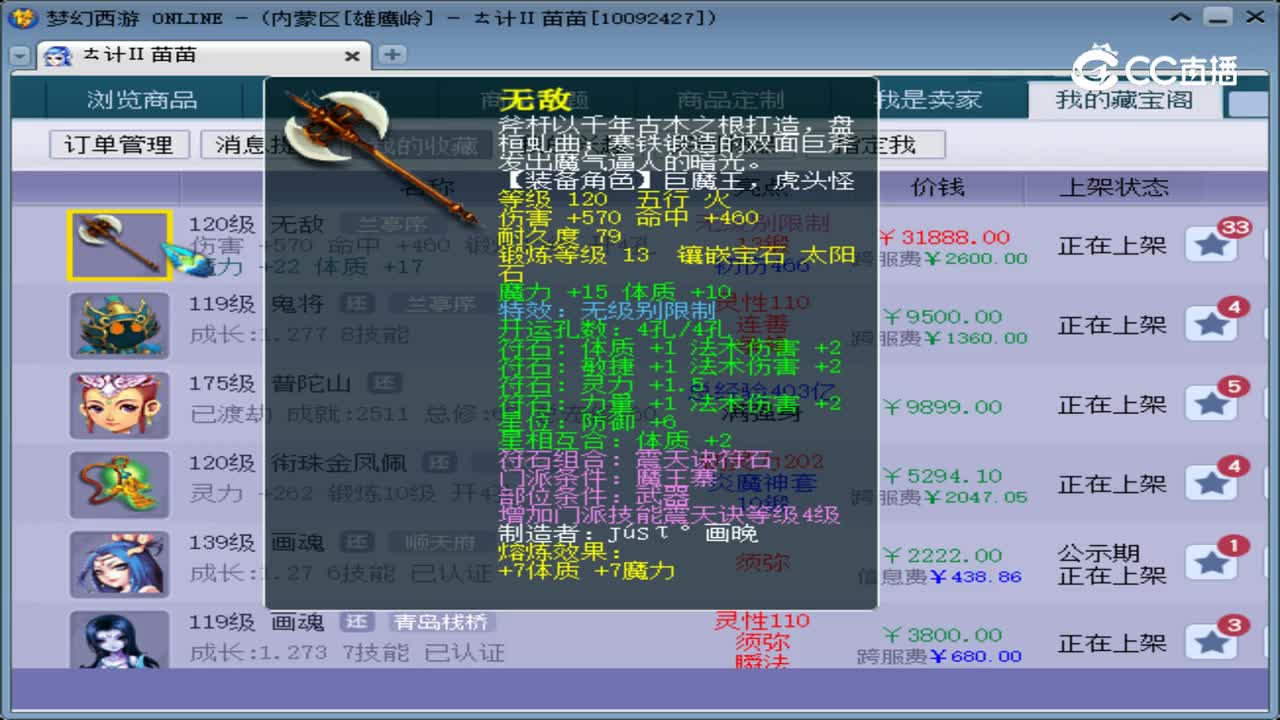Open the 浏览商品 tab
Screen dimensions: 1280x720
click(x=142, y=100)
